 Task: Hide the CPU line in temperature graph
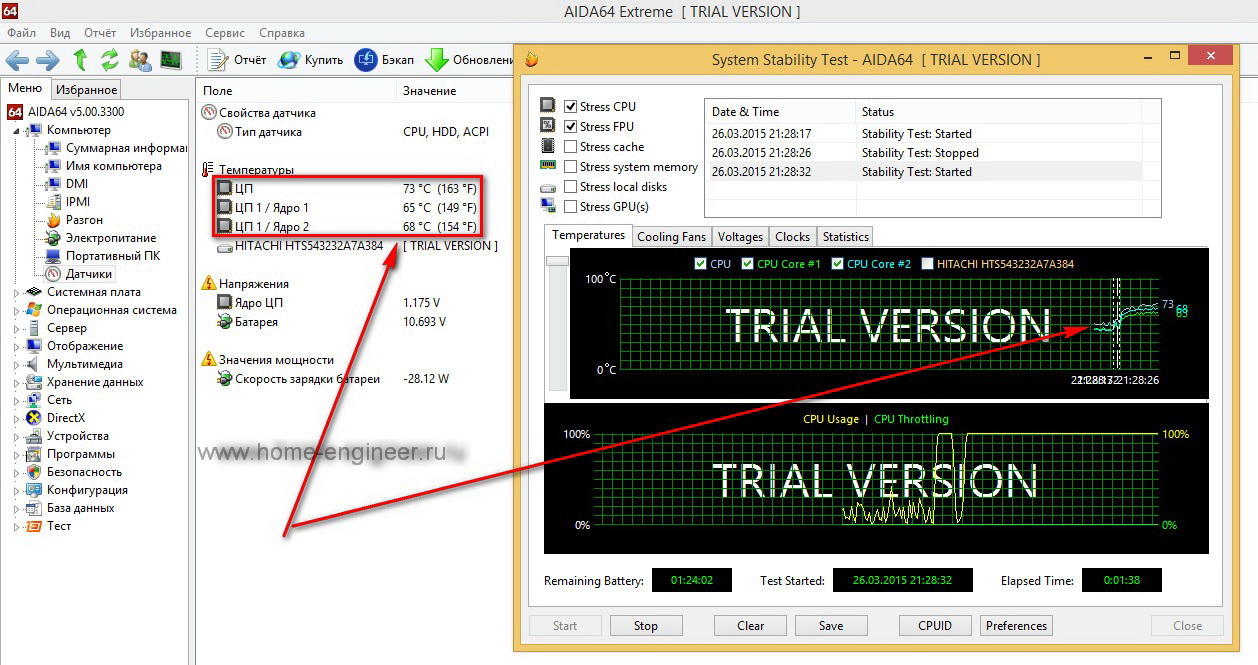pyautogui.click(x=700, y=264)
